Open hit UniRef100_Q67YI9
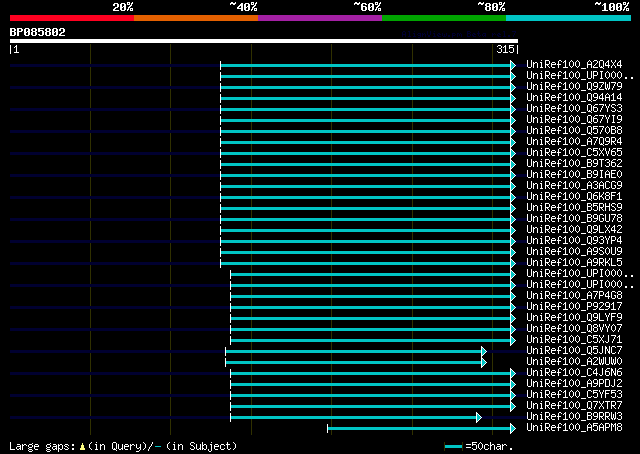This screenshot has width=640, height=454. pos(574,120)
